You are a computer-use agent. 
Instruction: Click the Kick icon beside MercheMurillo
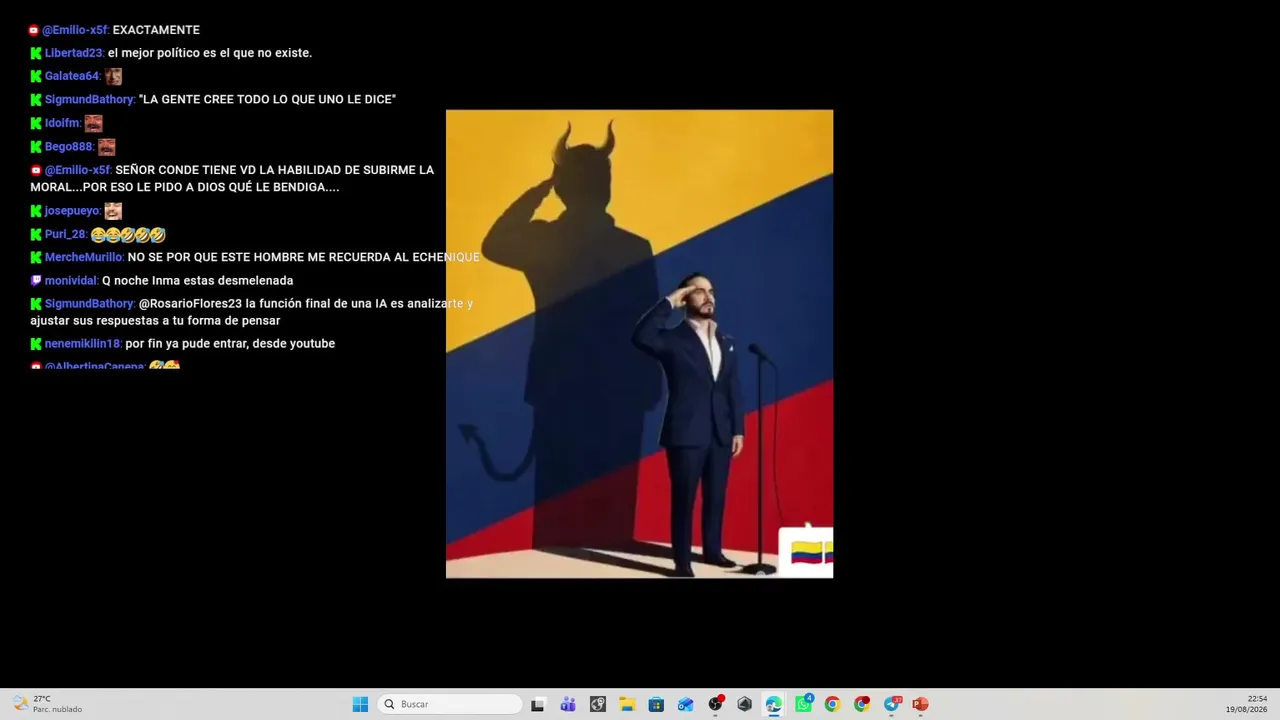(x=36, y=257)
